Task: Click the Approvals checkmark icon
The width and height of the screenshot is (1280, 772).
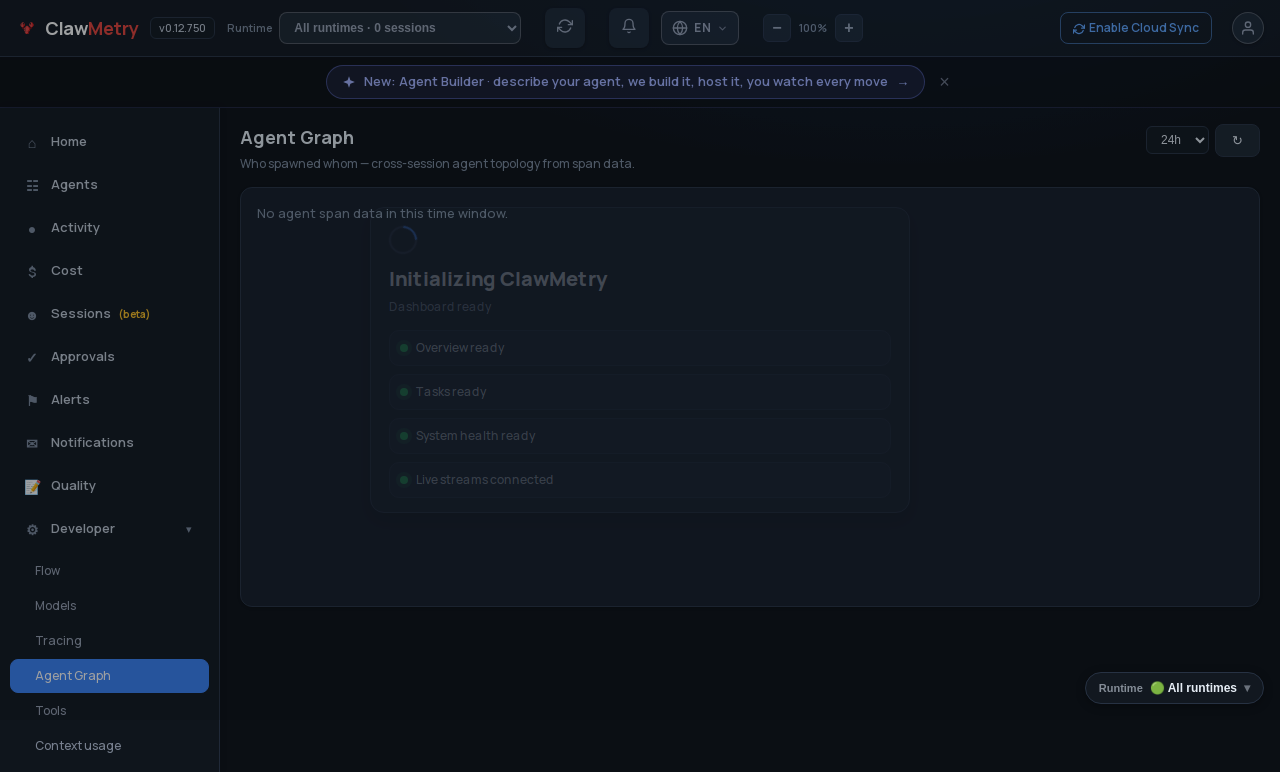Action: [x=32, y=358]
